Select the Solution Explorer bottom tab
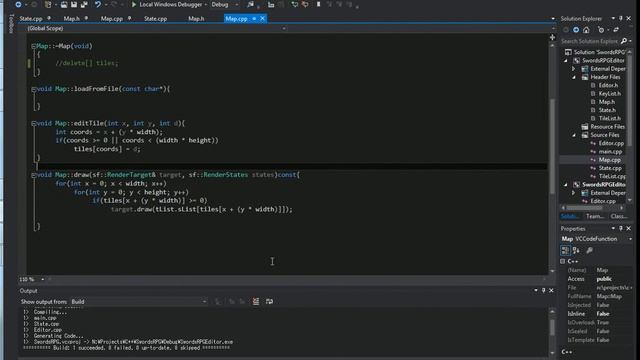The height and width of the screenshot is (360, 640). point(569,216)
